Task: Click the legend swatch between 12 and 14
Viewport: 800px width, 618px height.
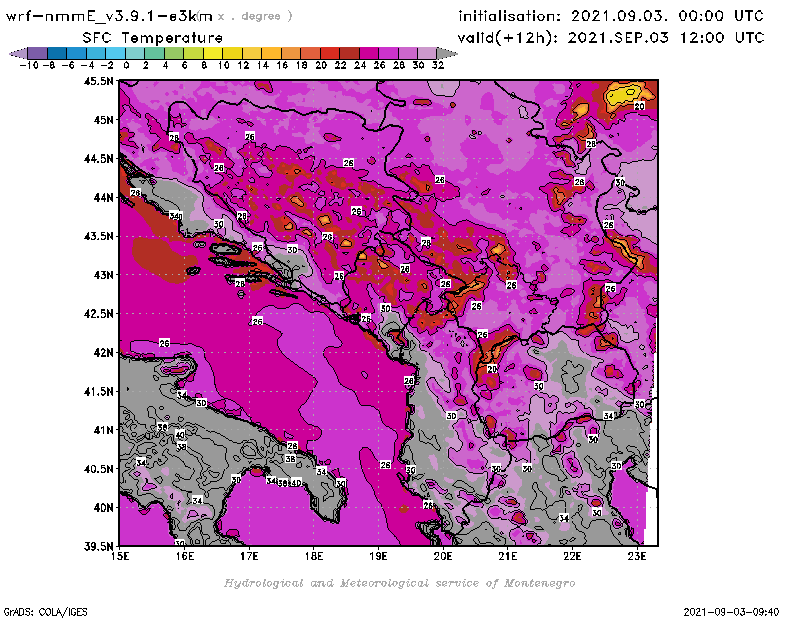Action: [252, 53]
